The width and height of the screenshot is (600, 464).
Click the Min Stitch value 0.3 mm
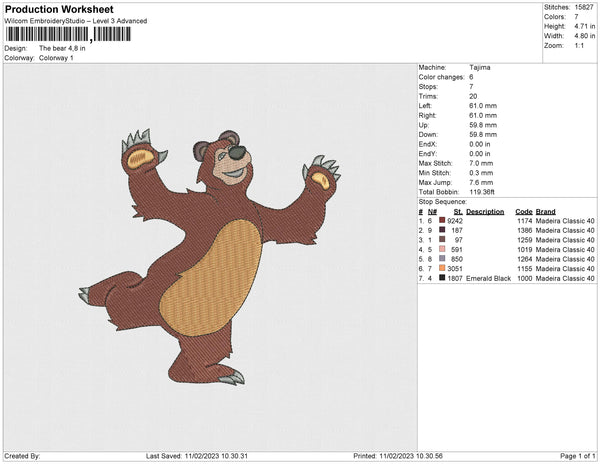pos(481,173)
